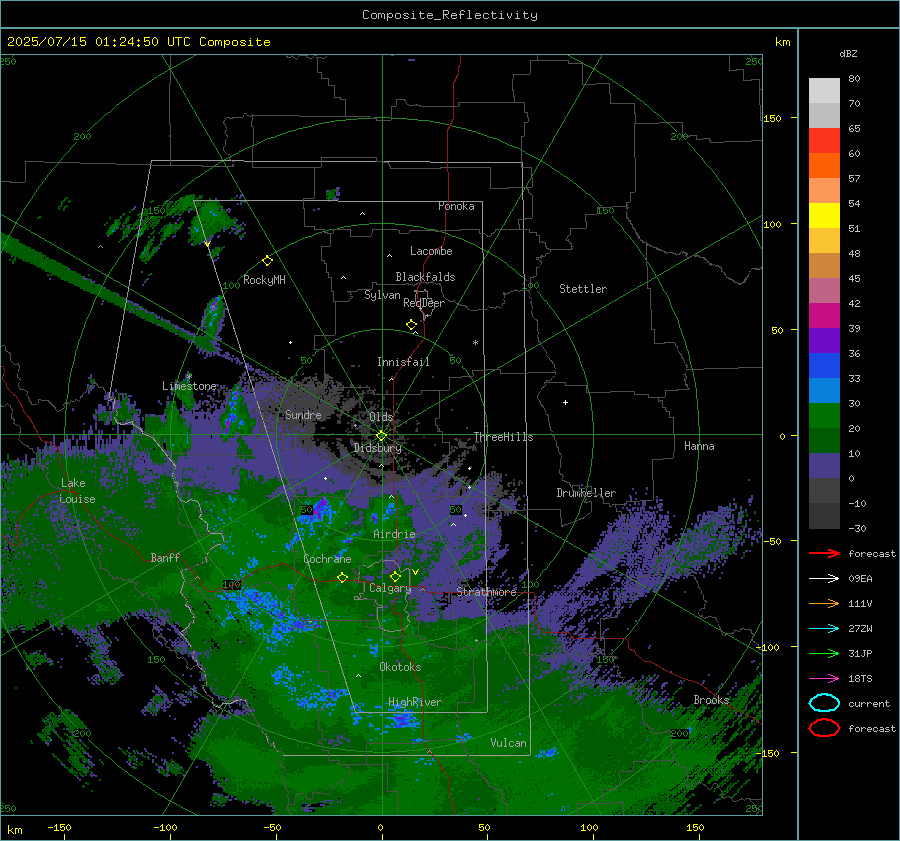
Task: Click the yellow diamond at radar center near Olds
Action: (x=381, y=436)
